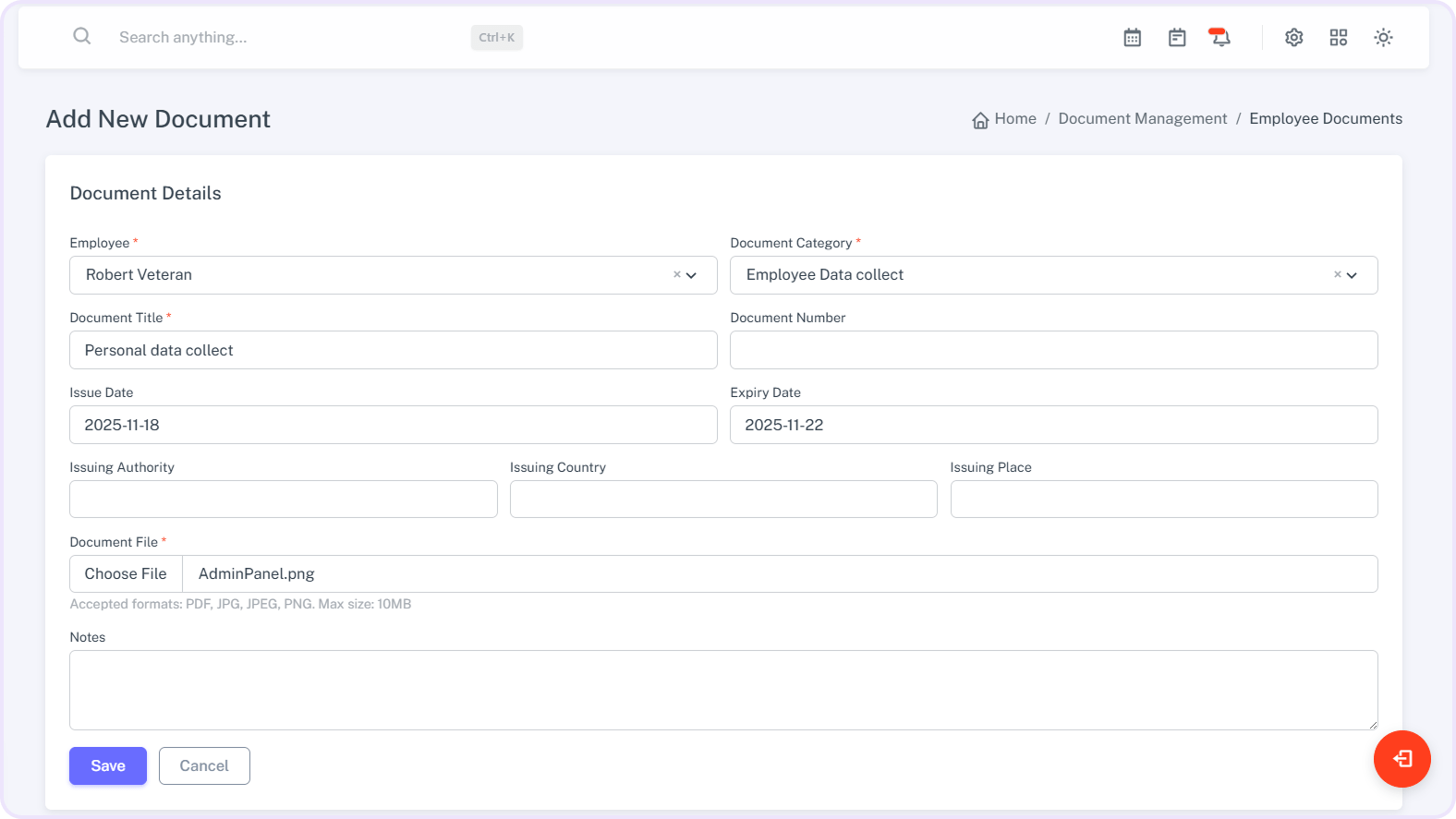Go to Document Management breadcrumb

click(1142, 119)
